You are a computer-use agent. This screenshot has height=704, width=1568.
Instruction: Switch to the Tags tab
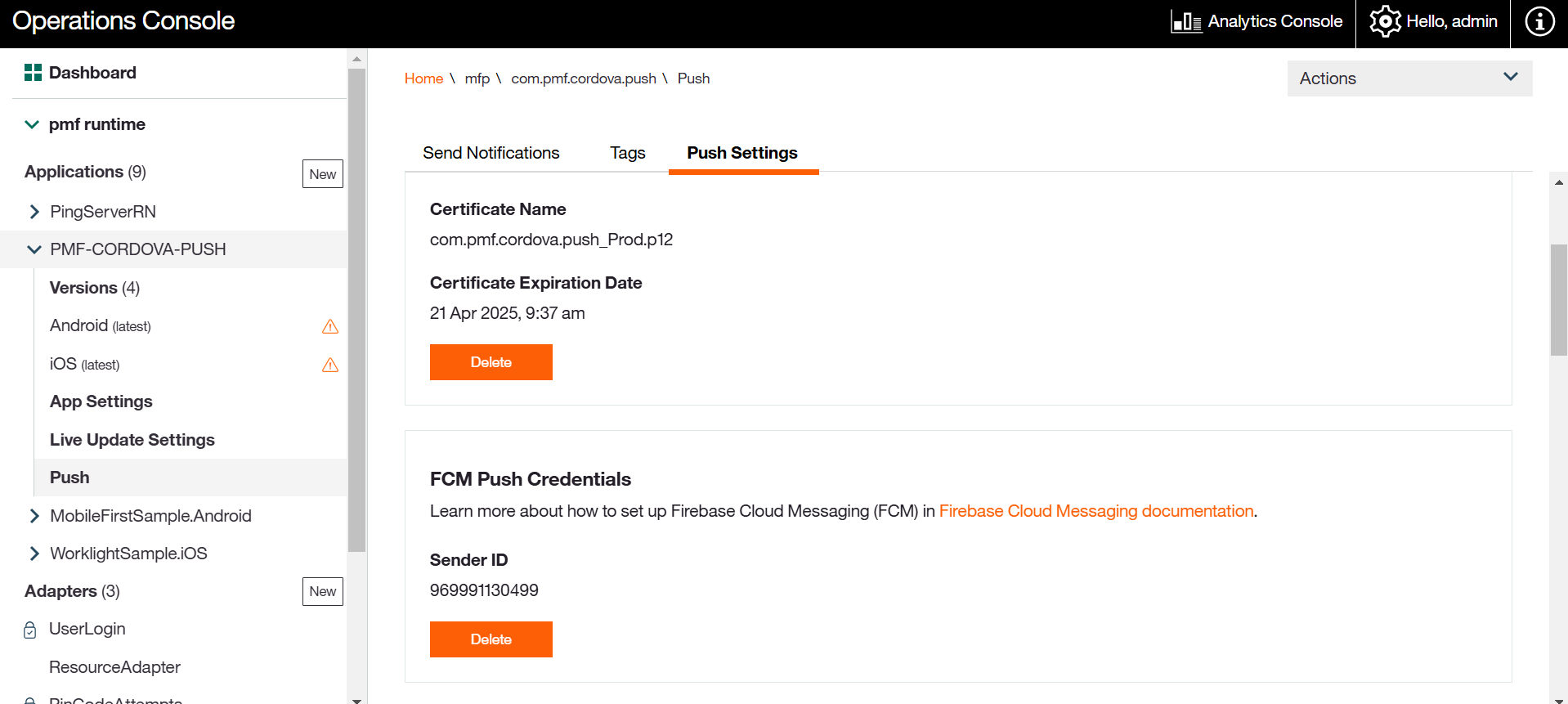[x=627, y=153]
